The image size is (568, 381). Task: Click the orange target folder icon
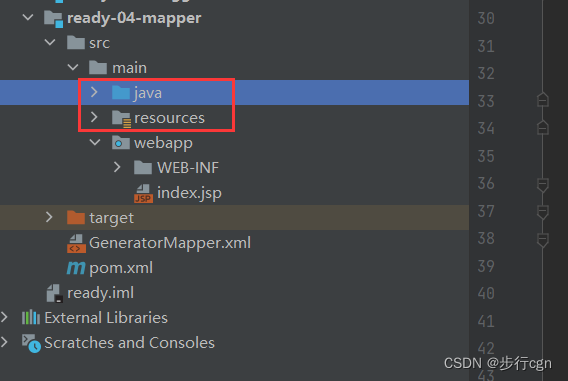pyautogui.click(x=76, y=218)
